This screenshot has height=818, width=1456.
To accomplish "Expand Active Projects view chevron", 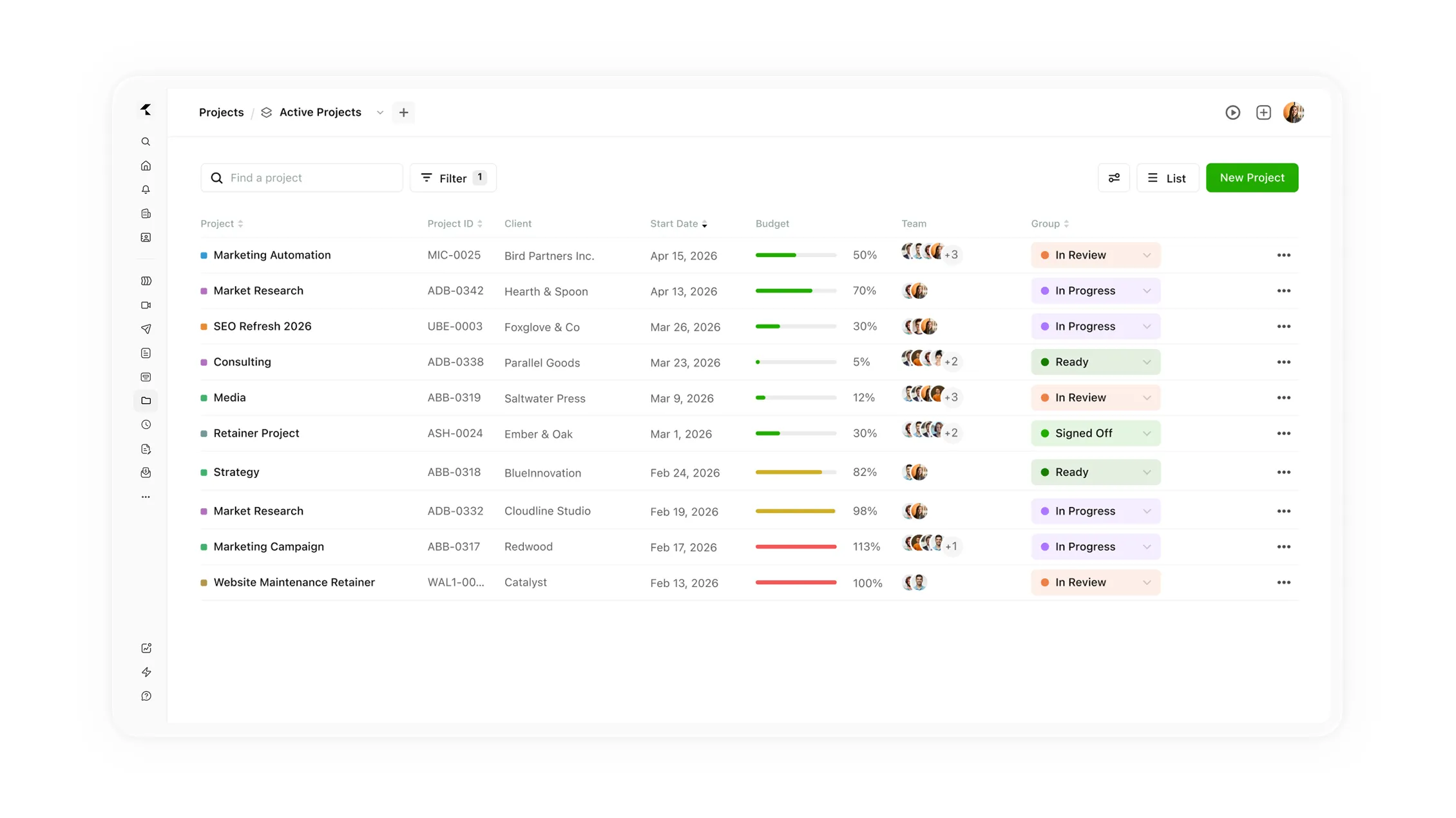I will (x=380, y=112).
